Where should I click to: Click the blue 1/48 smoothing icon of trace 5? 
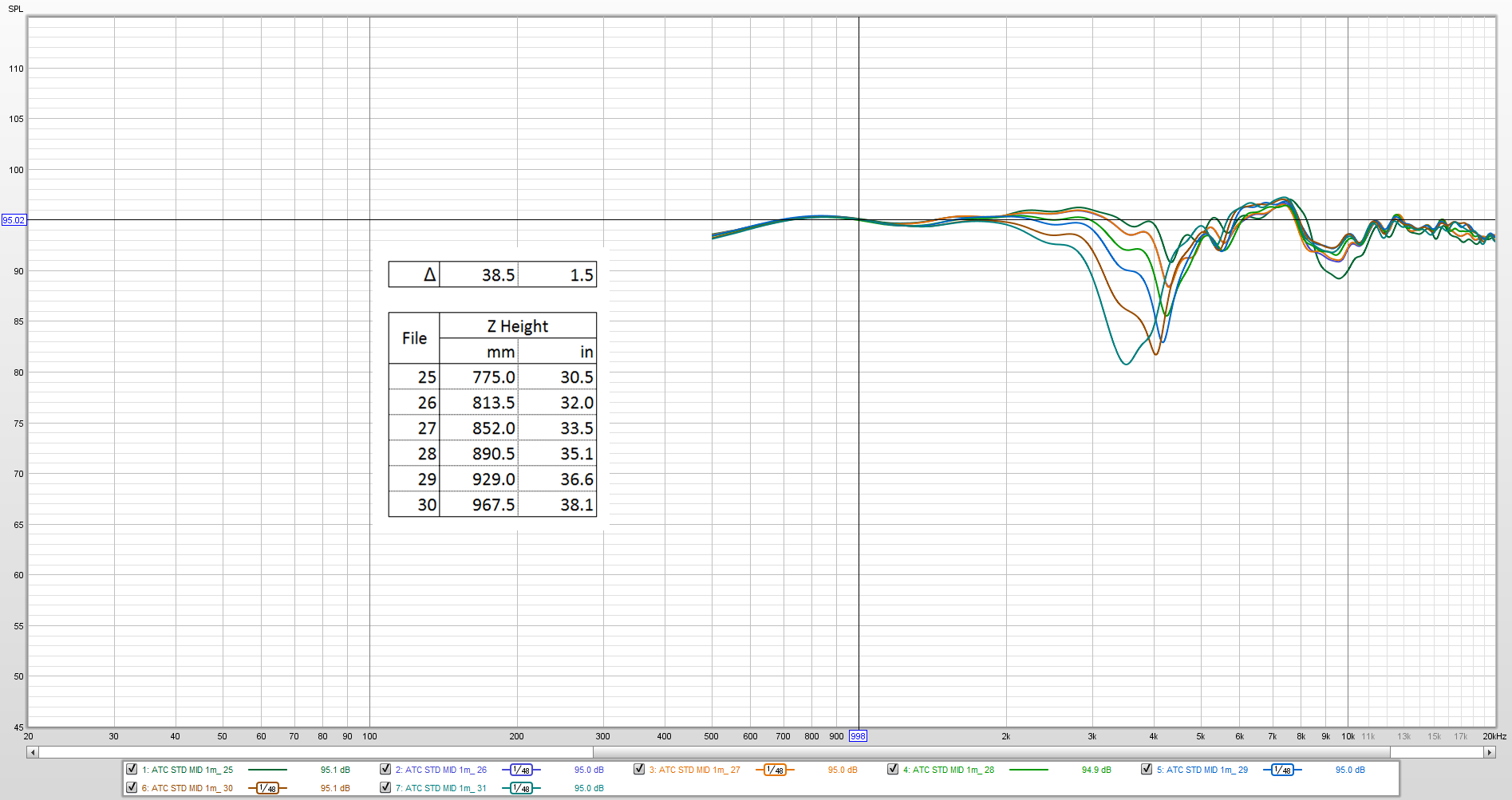tap(1282, 770)
